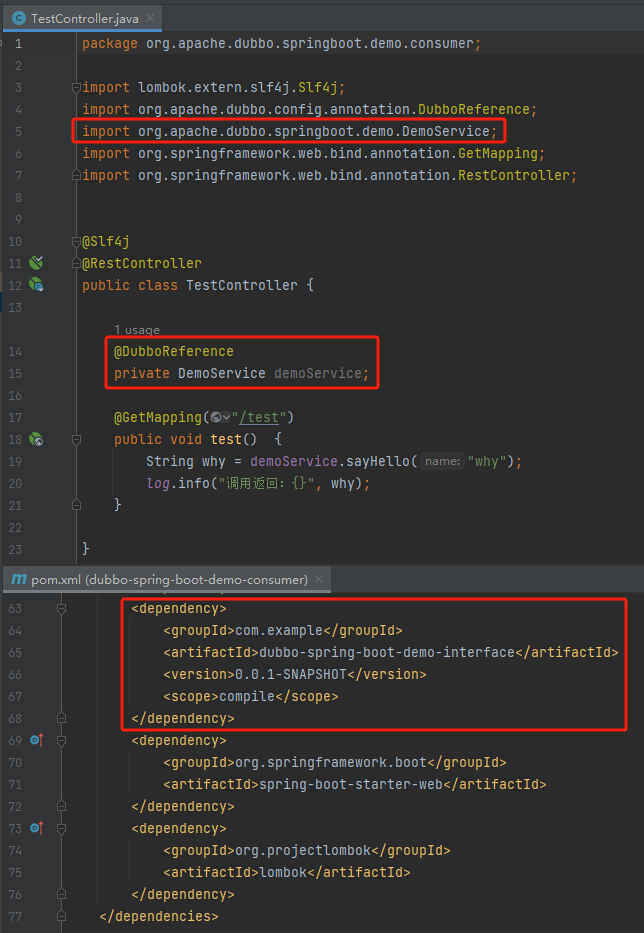Viewport: 644px width, 933px height.
Task: Click the Slf4j import on line 3
Action: (214, 87)
